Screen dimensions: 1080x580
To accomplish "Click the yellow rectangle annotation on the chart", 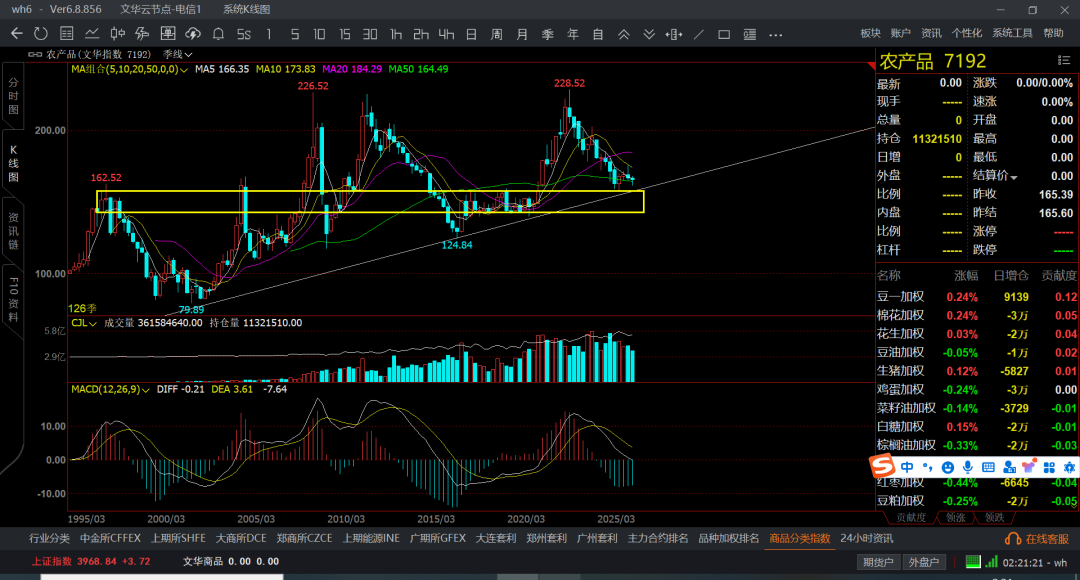I will [x=370, y=191].
